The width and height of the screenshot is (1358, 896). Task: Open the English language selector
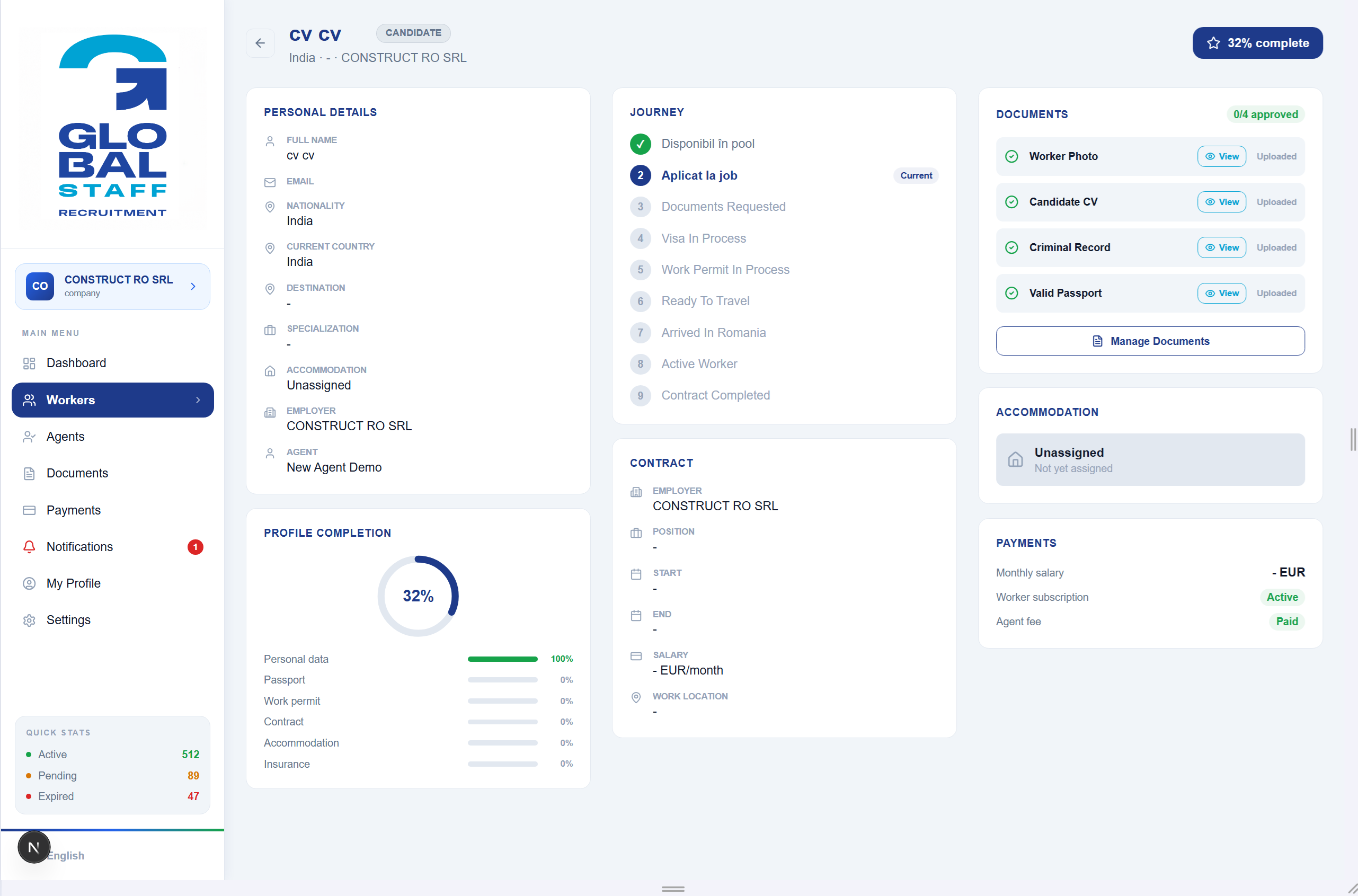(x=65, y=855)
